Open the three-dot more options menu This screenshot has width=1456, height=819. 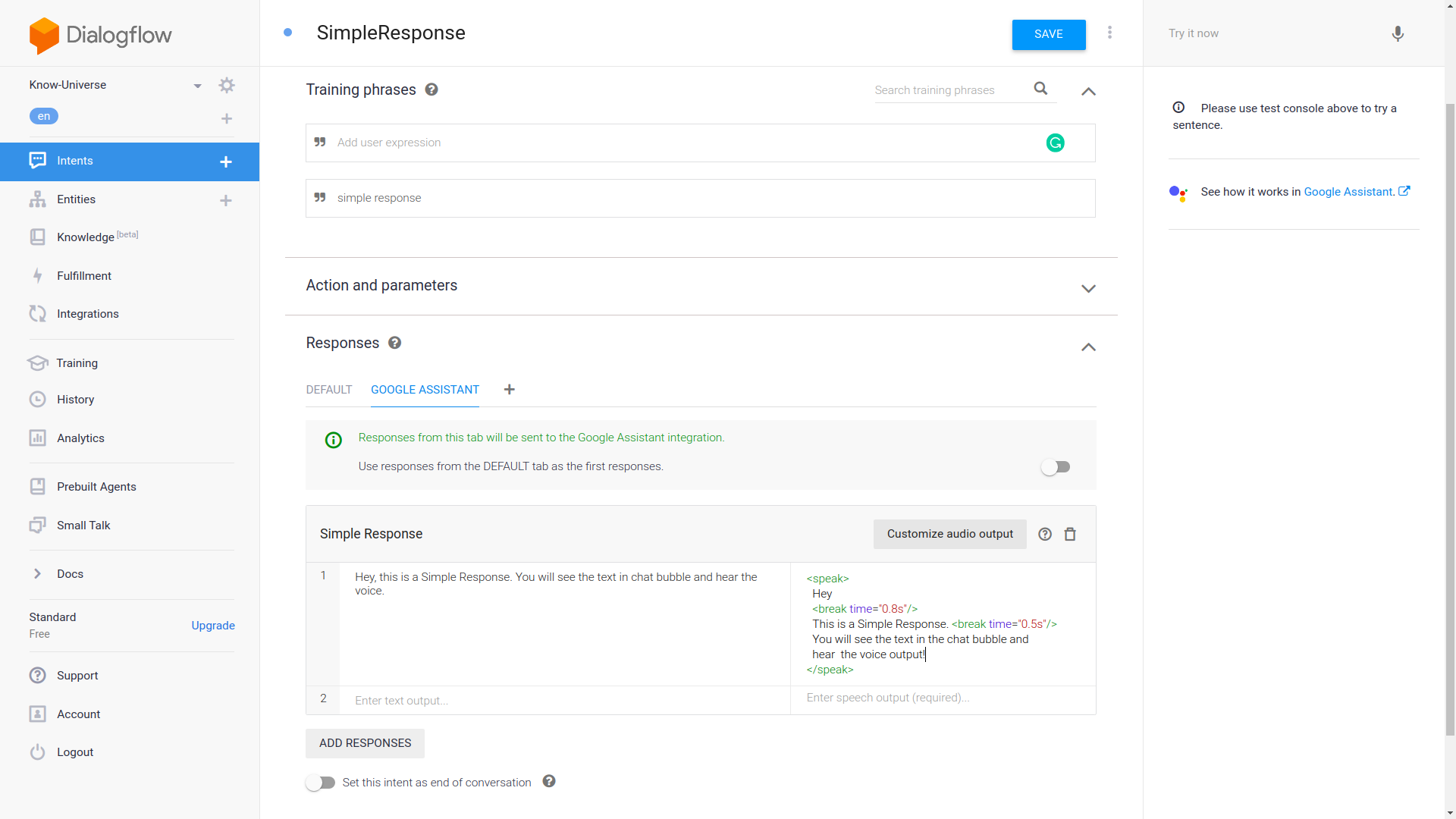coord(1109,33)
